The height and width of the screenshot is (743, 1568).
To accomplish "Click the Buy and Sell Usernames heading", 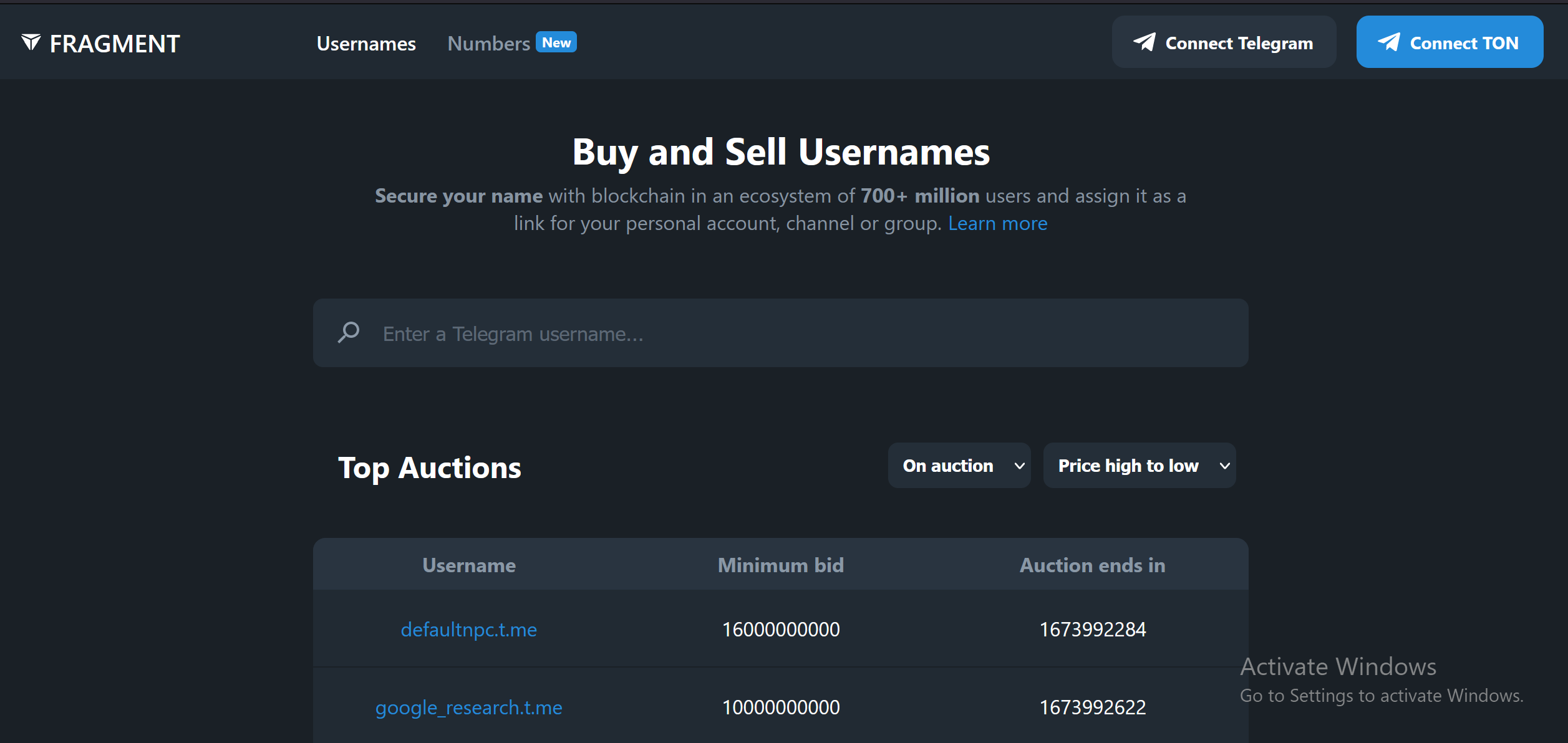I will point(781,152).
